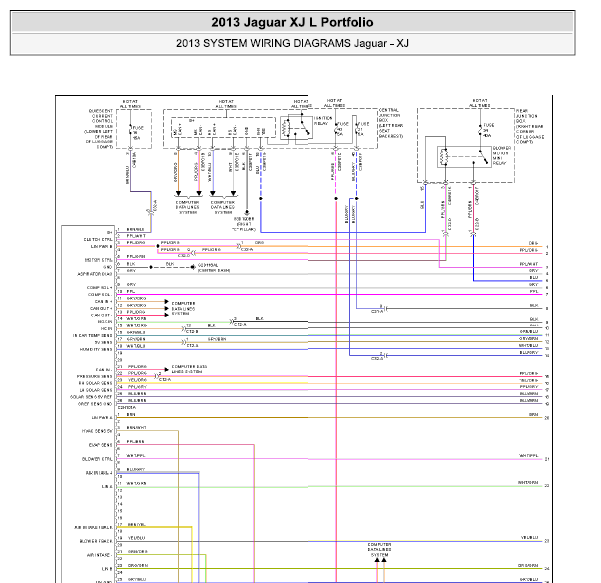Click the 'IGNITION RELAY' label
The height and width of the screenshot is (583, 601).
click(323, 121)
